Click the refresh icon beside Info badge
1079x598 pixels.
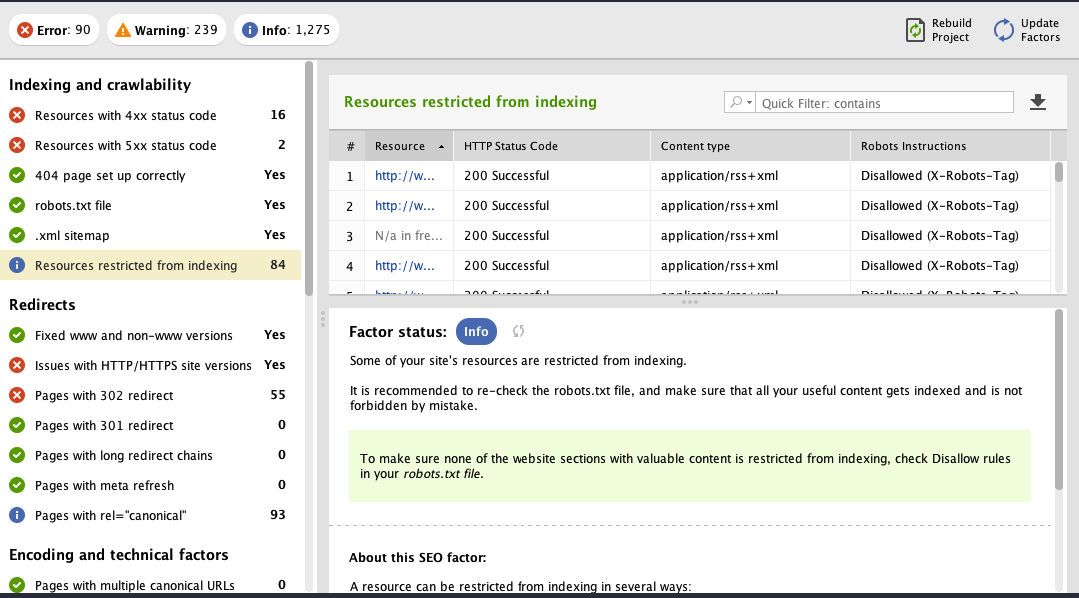click(x=518, y=332)
